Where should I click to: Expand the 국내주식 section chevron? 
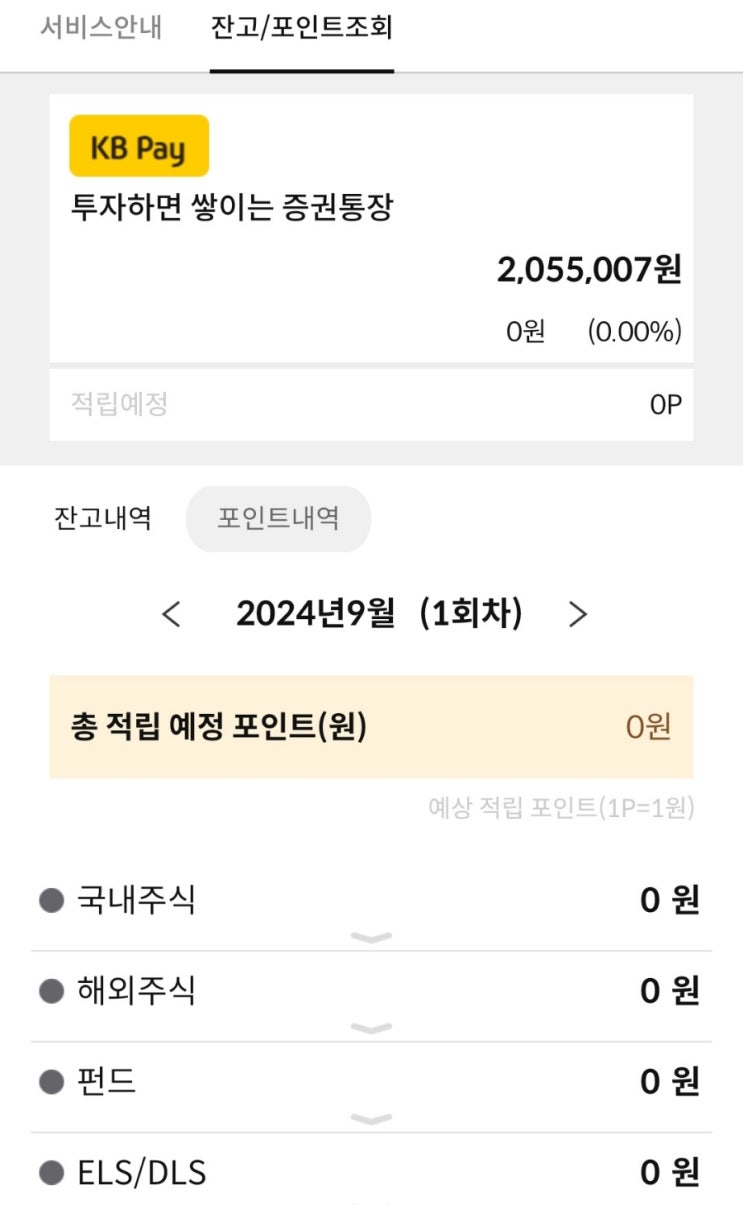(371, 937)
